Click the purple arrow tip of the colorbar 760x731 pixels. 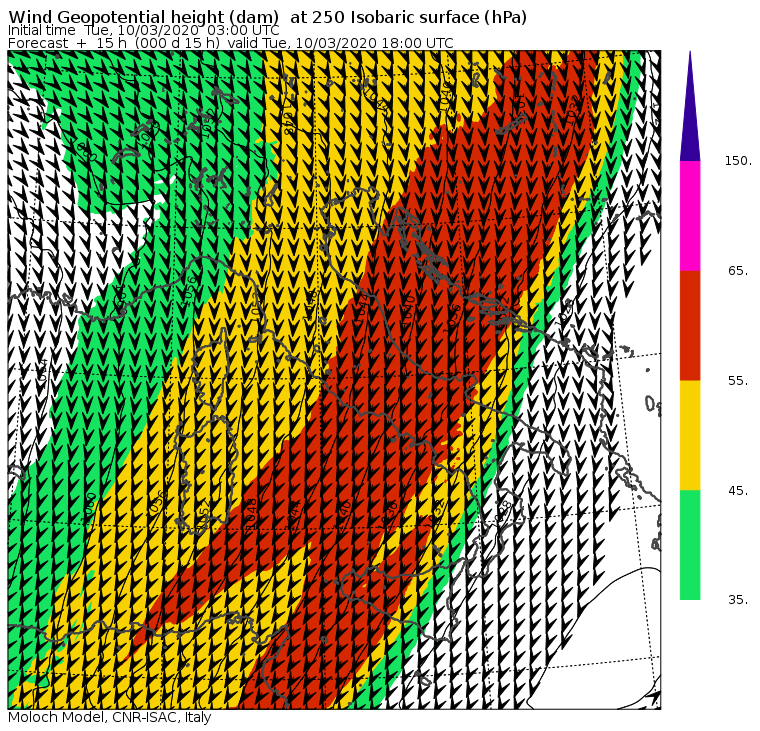[690, 106]
